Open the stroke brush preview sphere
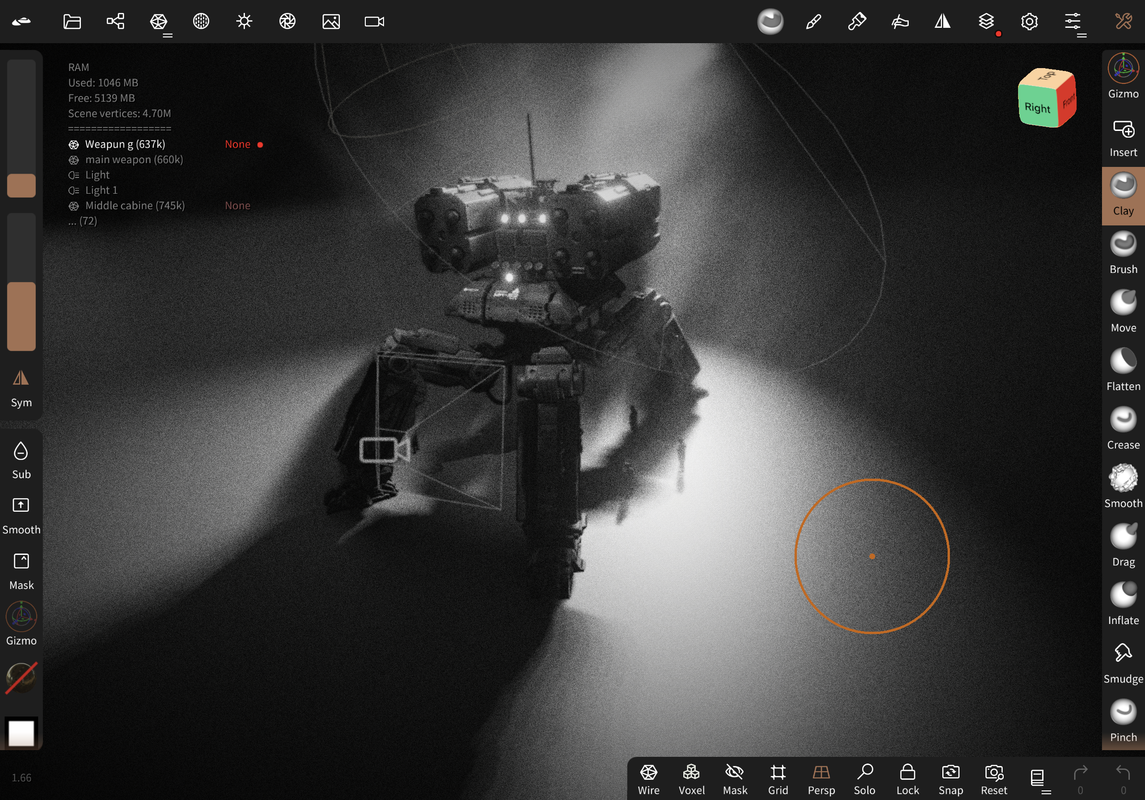Viewport: 1145px width, 800px height. click(x=770, y=21)
